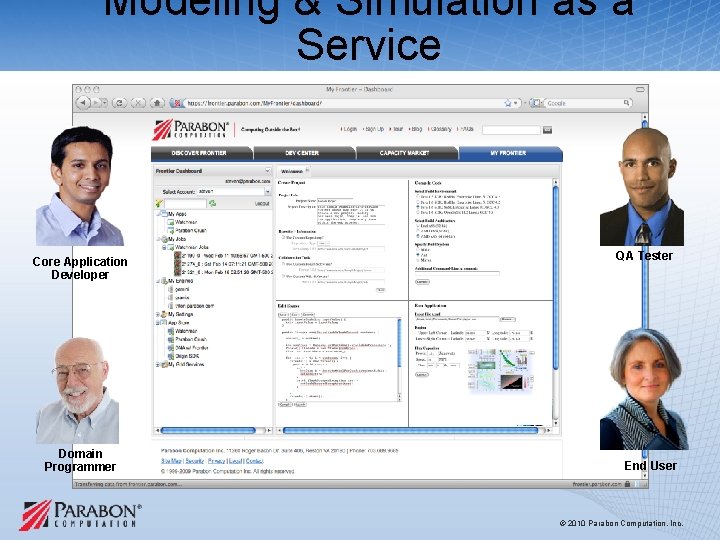Screen dimensions: 720x540
Task: Click the search magnifier in Google box
Action: (626, 103)
